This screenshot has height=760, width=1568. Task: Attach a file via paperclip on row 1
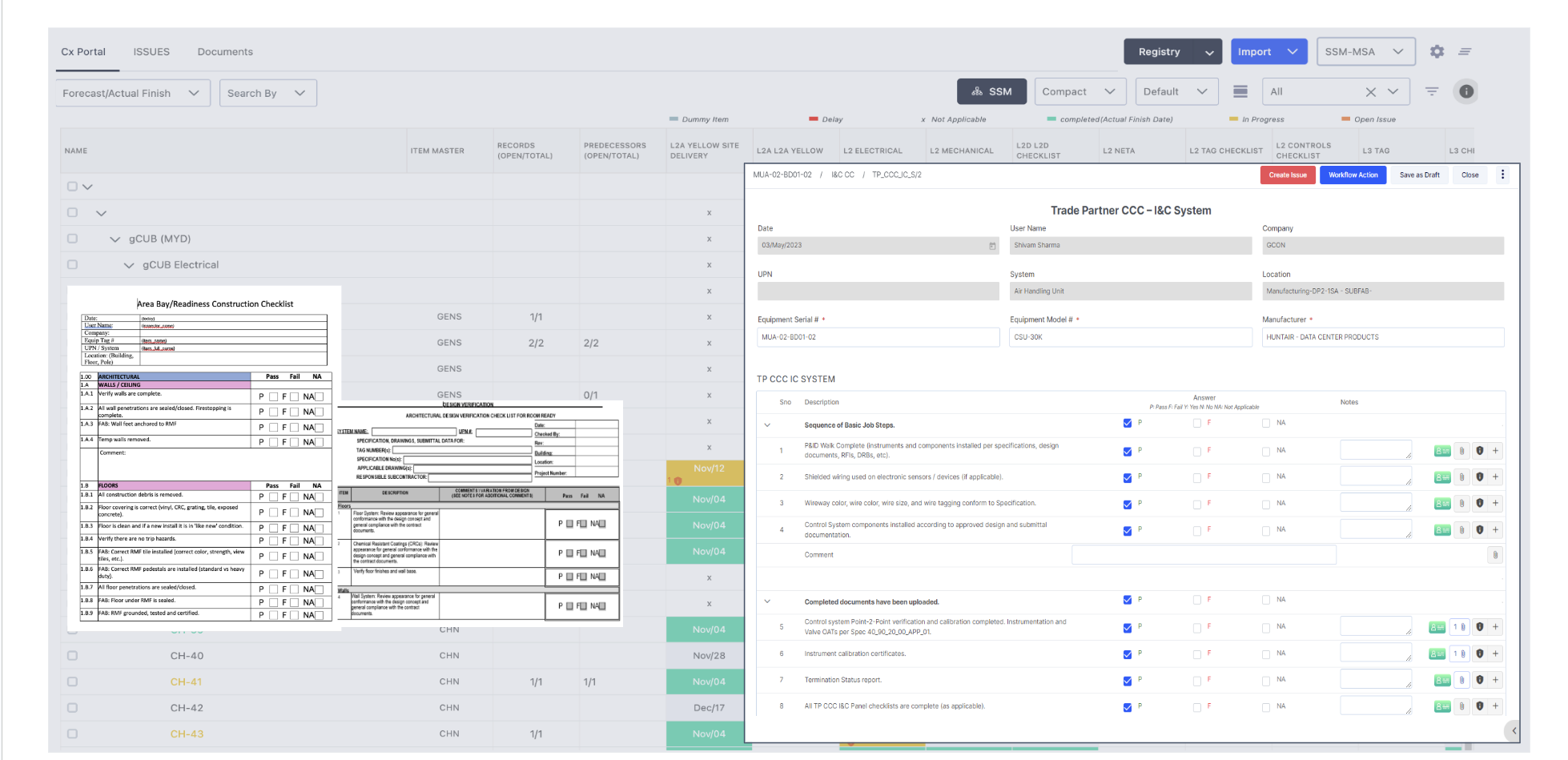coord(1461,450)
